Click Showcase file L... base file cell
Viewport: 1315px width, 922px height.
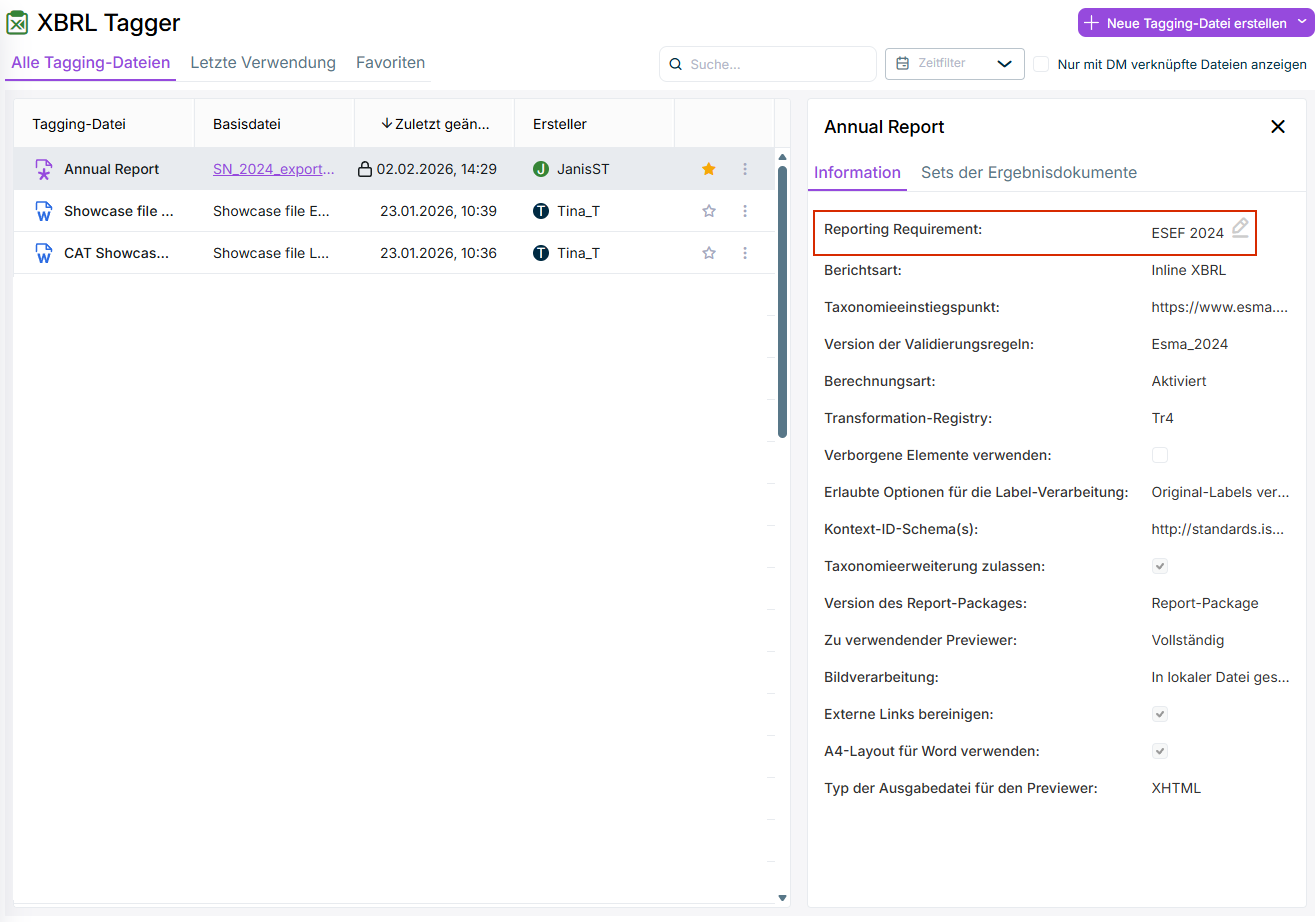click(x=271, y=253)
